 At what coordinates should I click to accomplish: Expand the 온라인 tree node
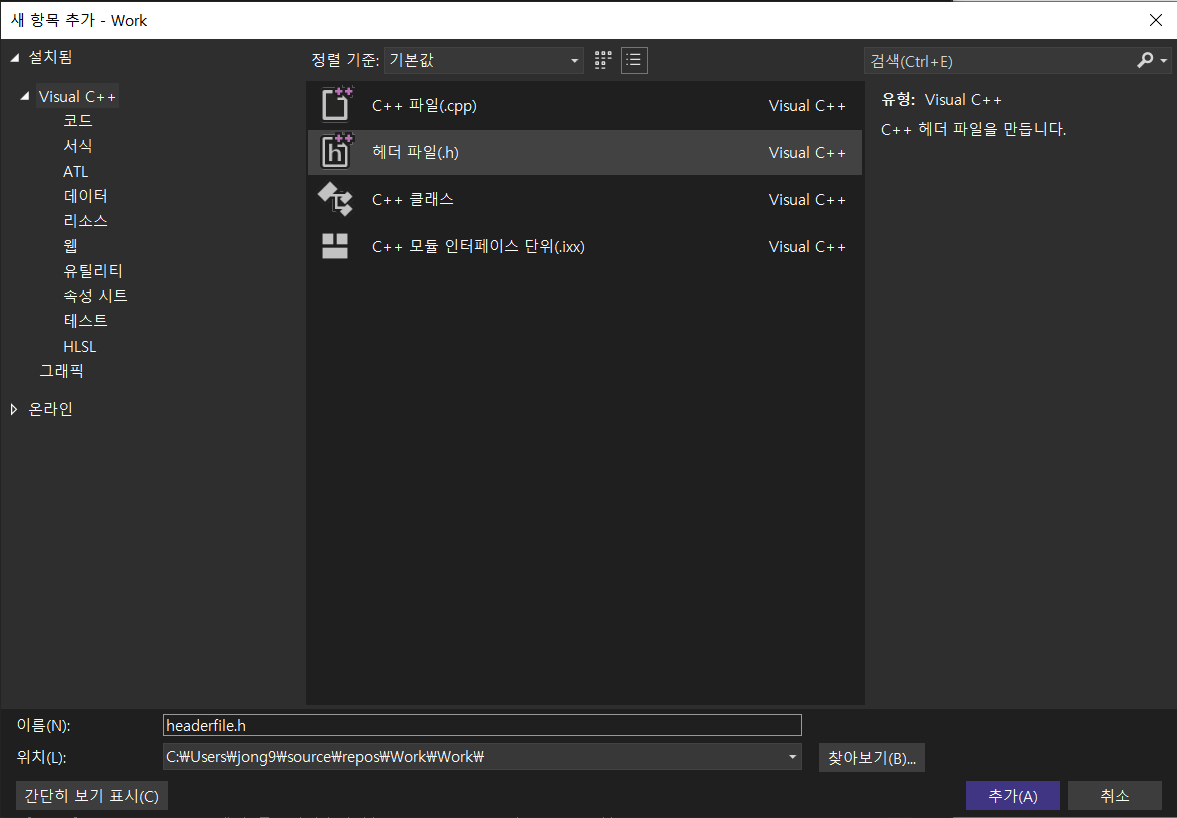click(x=14, y=409)
